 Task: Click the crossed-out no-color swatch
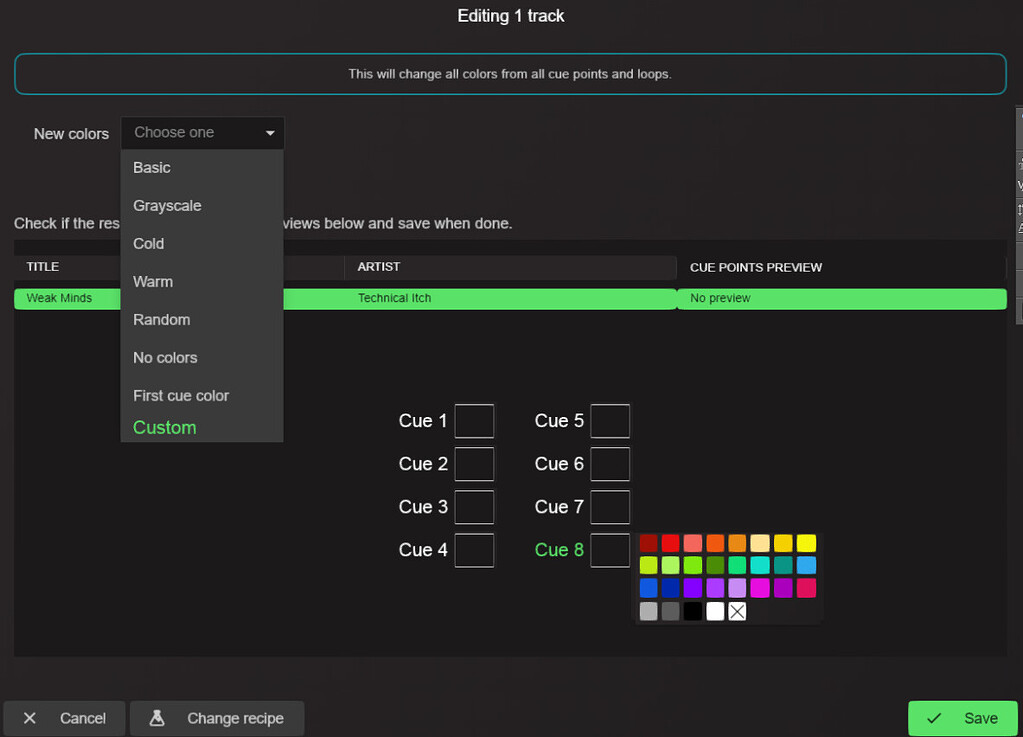pyautogui.click(x=737, y=611)
